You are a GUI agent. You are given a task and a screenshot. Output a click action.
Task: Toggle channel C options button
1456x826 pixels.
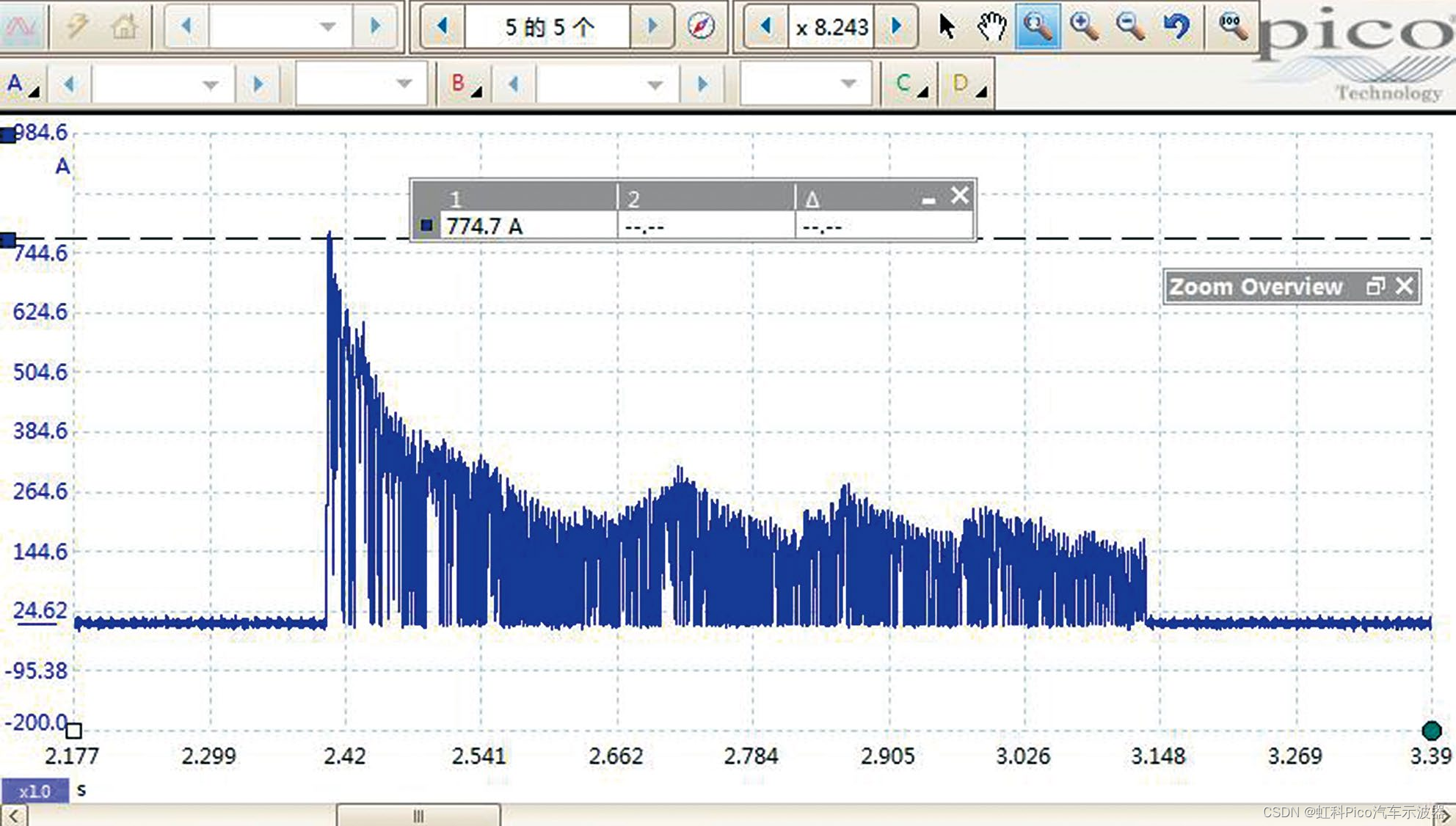point(911,84)
